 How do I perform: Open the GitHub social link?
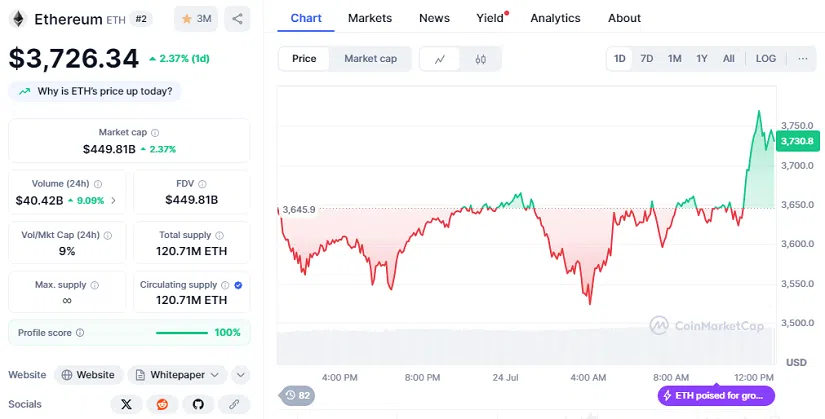click(x=198, y=404)
